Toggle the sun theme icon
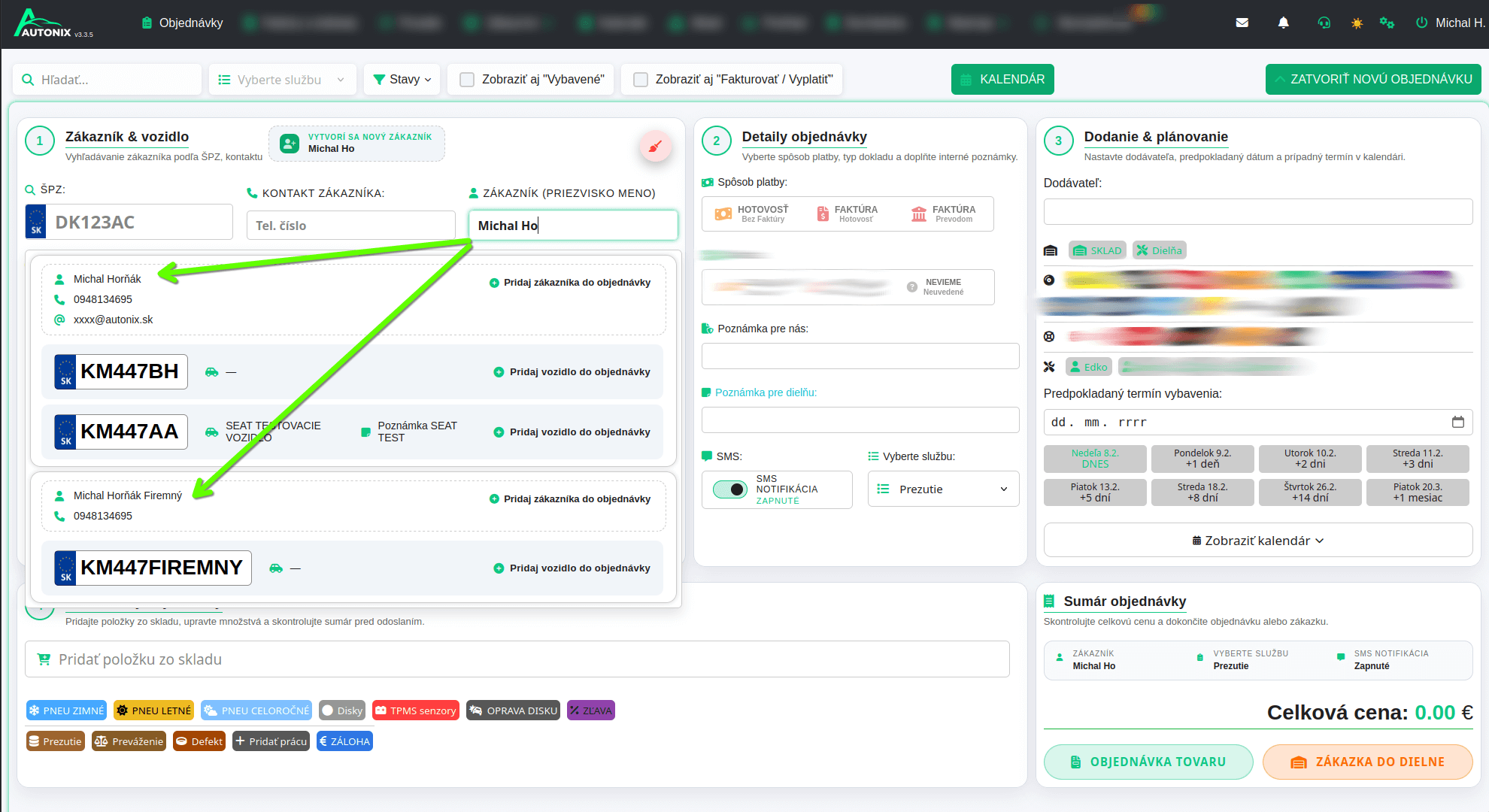Image resolution: width=1489 pixels, height=812 pixels. pos(1357,23)
